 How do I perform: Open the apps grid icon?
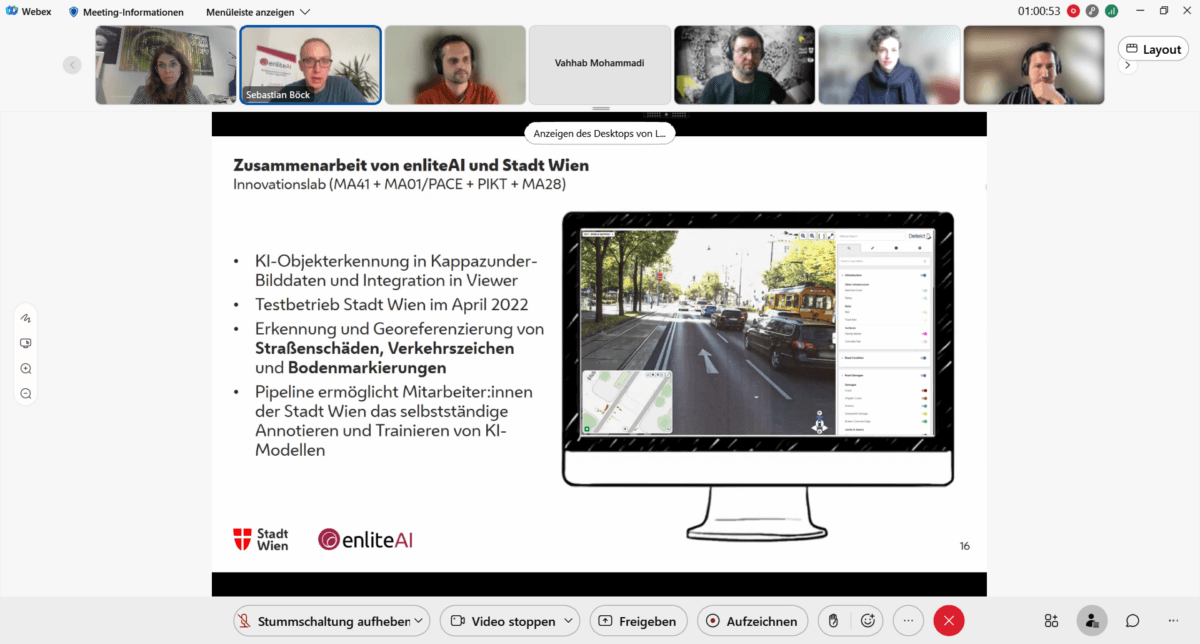pyautogui.click(x=1051, y=621)
